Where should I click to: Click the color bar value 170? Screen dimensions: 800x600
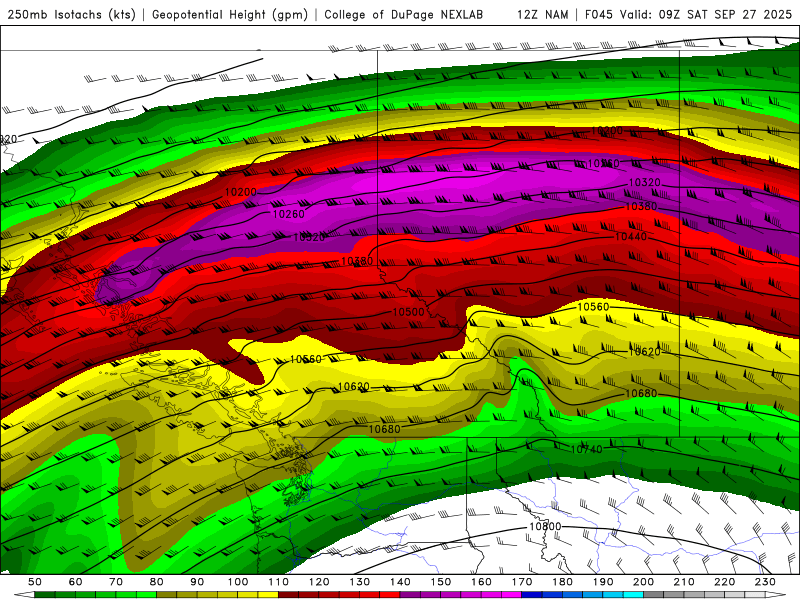[x=522, y=582]
